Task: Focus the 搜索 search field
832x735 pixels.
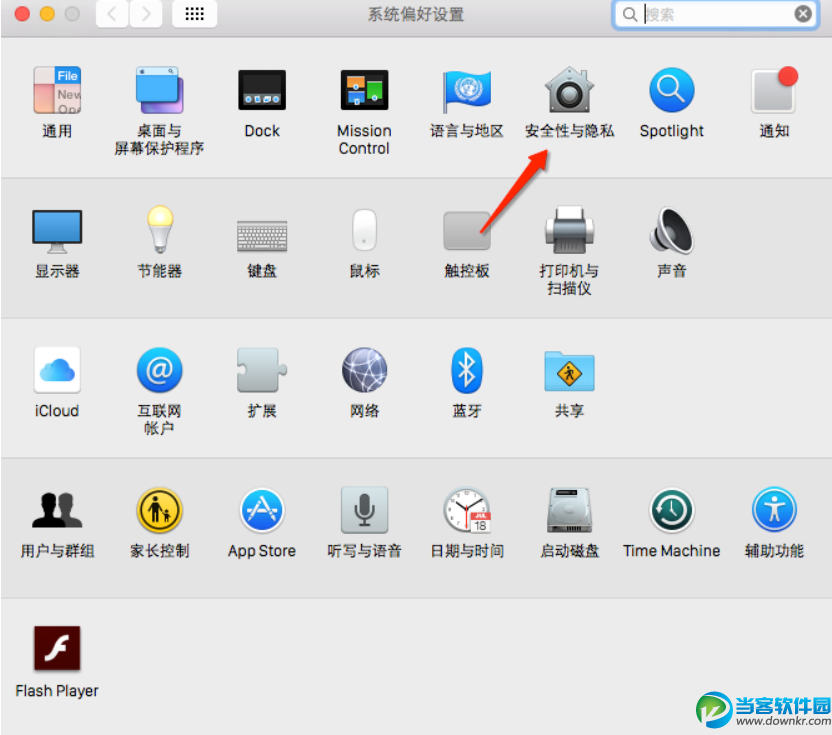Action: 715,14
